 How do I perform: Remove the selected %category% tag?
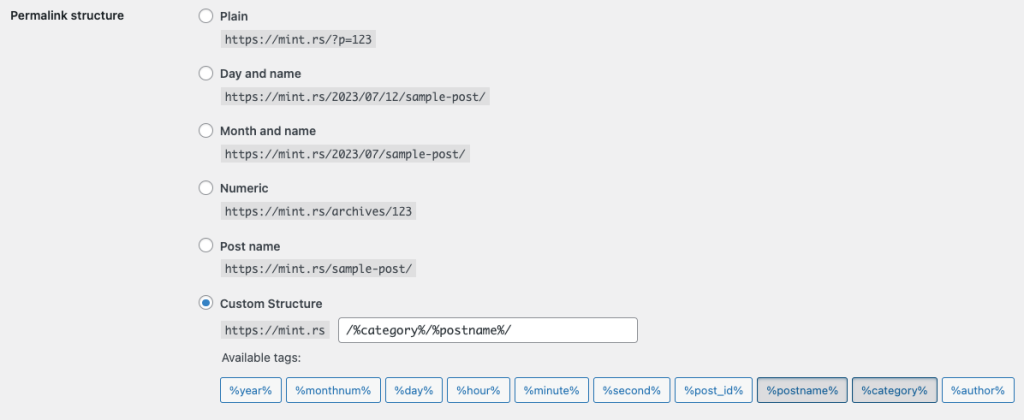point(894,390)
